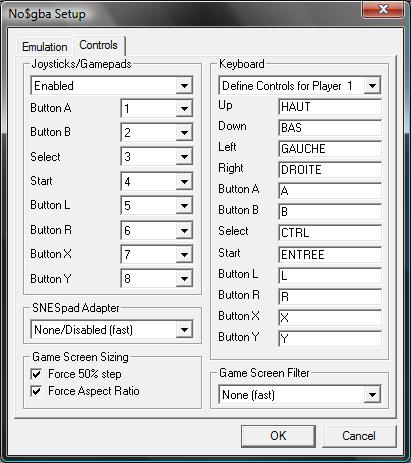The height and width of the screenshot is (463, 411).
Task: Toggle the Force 50% step checkbox
Action: point(36,374)
